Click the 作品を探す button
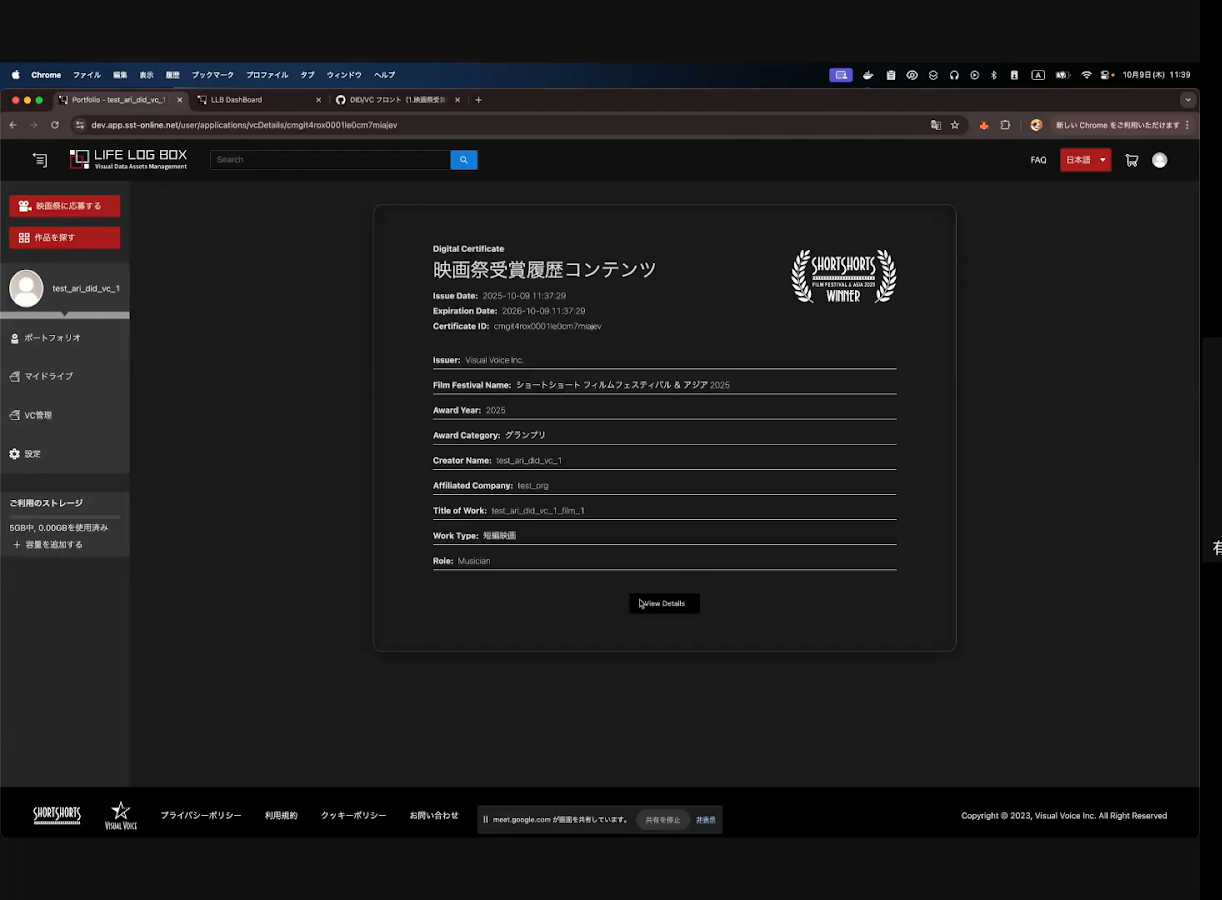The height and width of the screenshot is (900, 1222). (x=65, y=238)
